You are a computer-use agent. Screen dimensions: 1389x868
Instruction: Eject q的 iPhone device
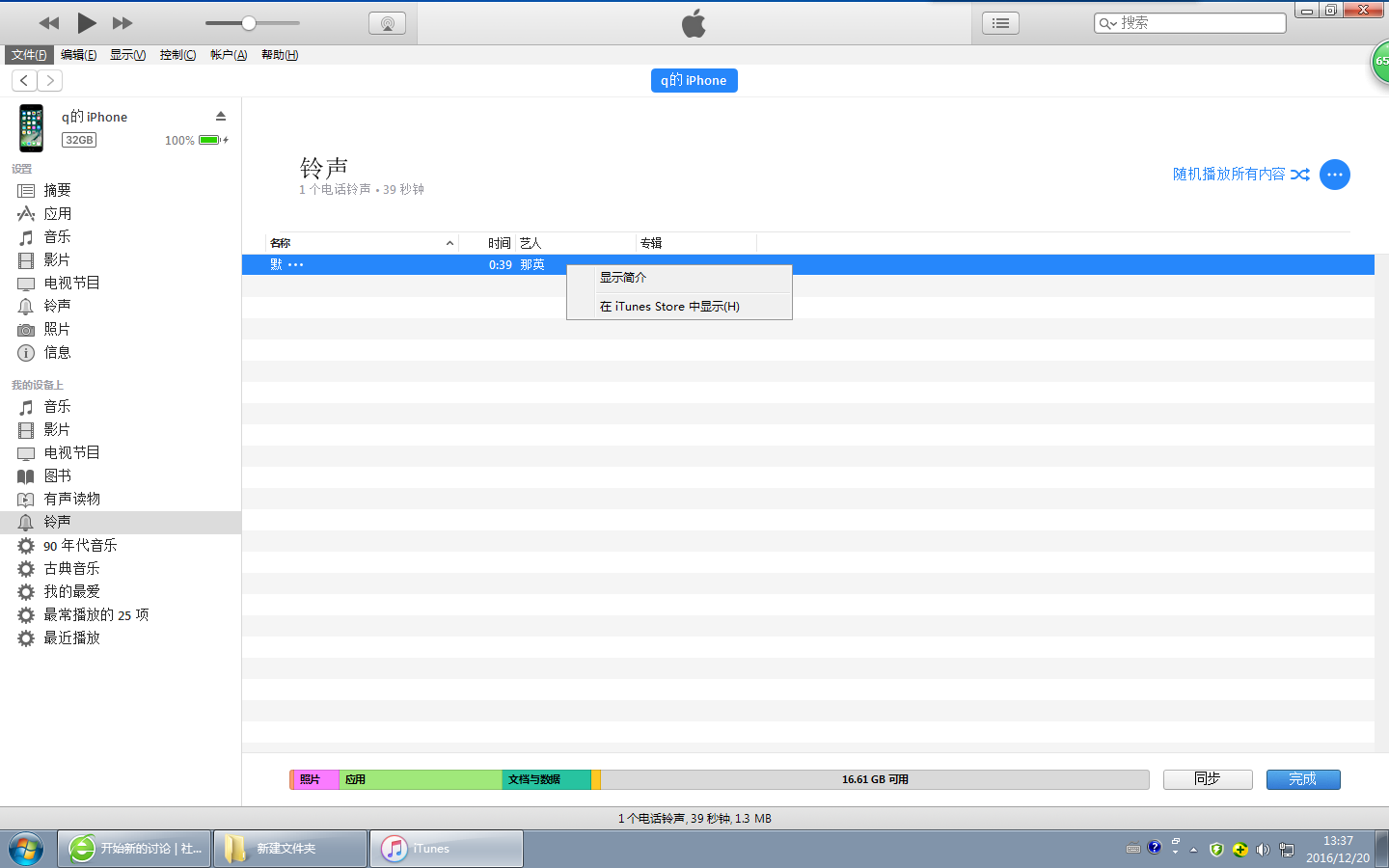click(x=221, y=116)
